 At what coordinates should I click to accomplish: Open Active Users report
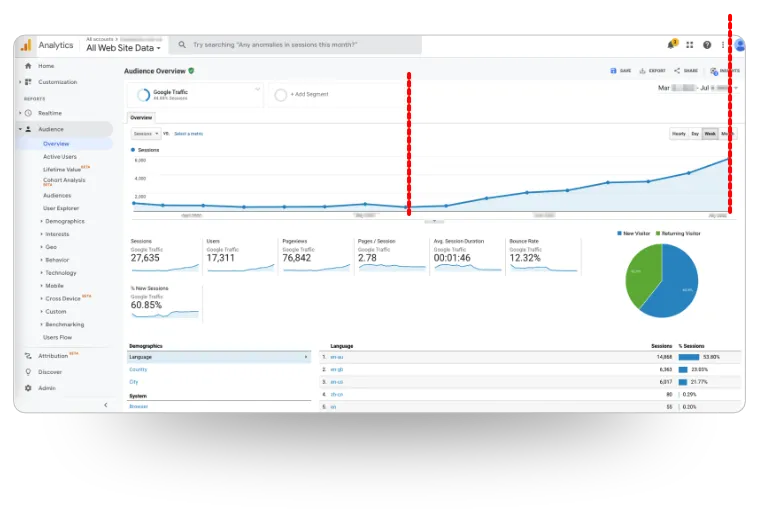pos(60,157)
